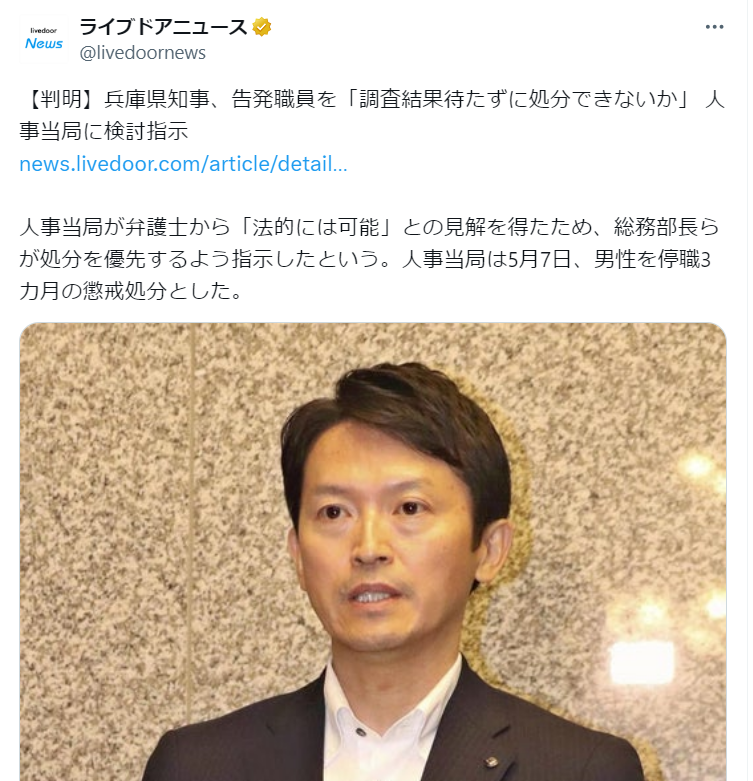
Task: Click the gold verified badge
Action: point(262,27)
